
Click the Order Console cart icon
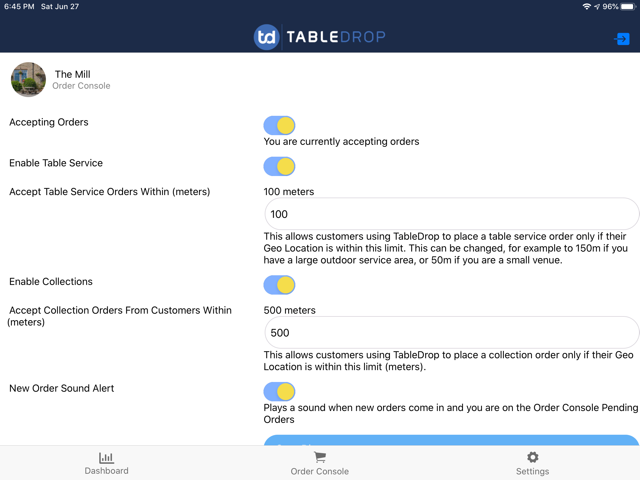320,457
